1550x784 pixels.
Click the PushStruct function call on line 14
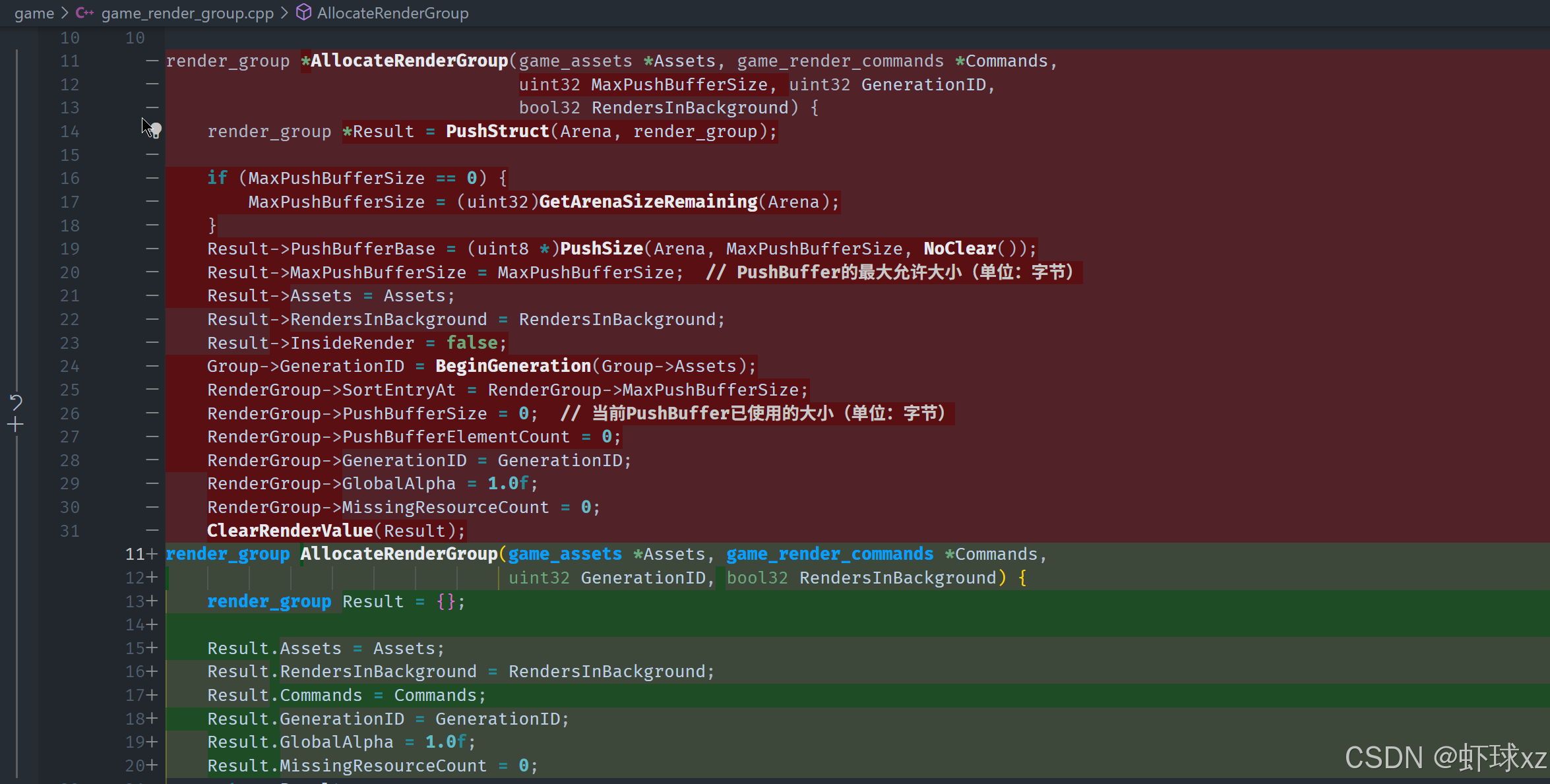497,131
